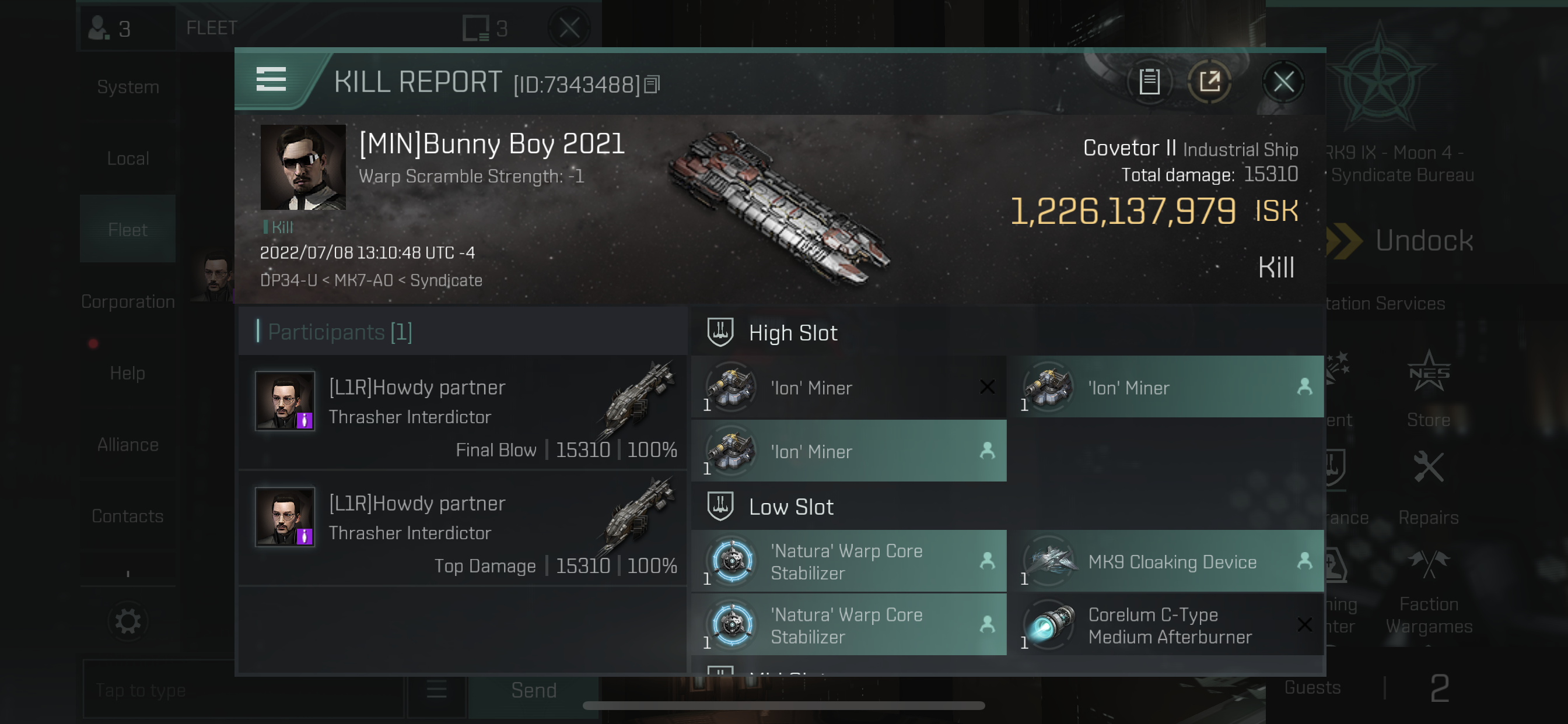Screen dimensions: 1568x724
Task: Select the System tab in left panel
Action: click(x=127, y=88)
